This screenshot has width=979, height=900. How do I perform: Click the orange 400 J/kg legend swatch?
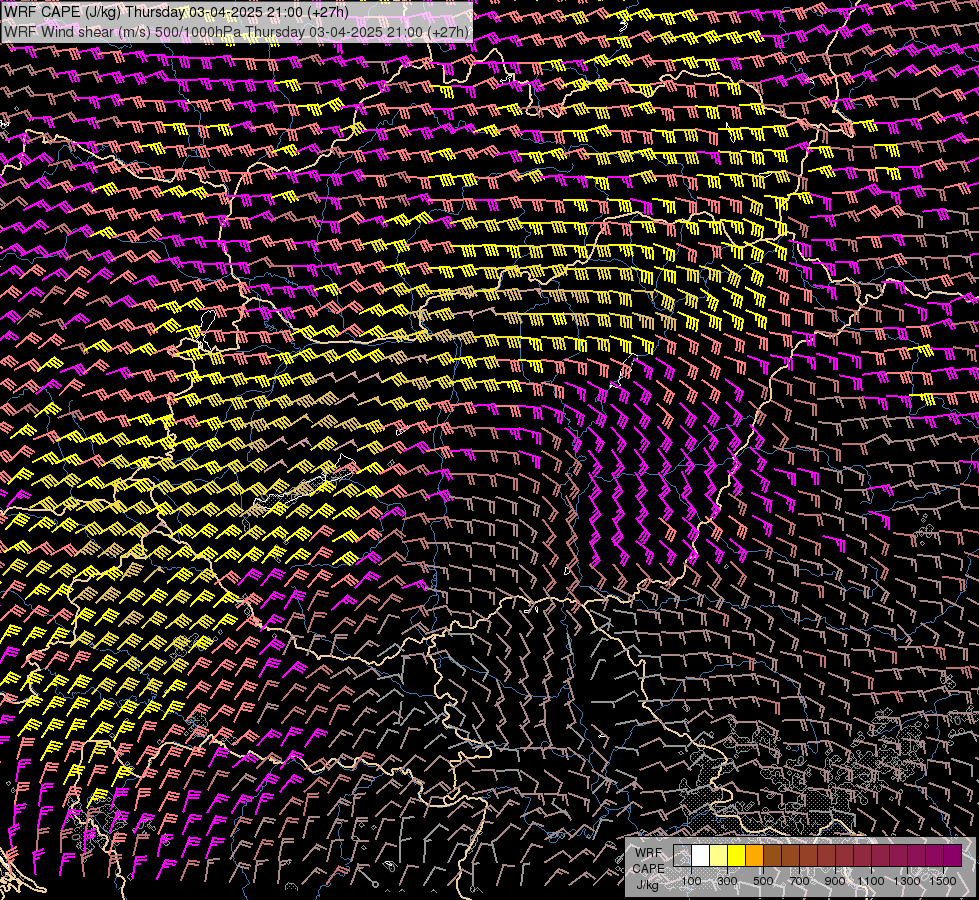coord(754,856)
